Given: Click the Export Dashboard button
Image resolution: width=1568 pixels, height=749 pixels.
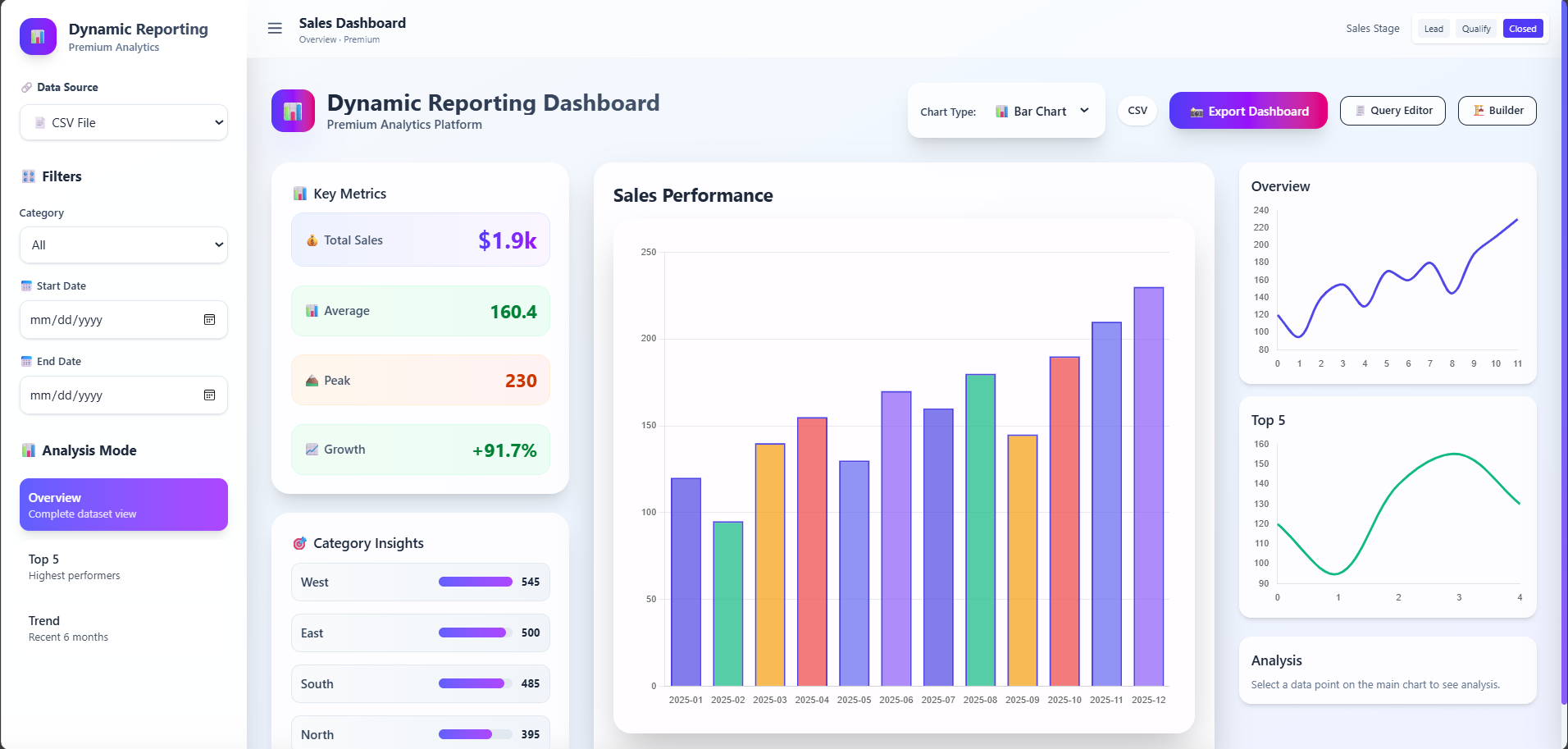Looking at the screenshot, I should click(1248, 111).
